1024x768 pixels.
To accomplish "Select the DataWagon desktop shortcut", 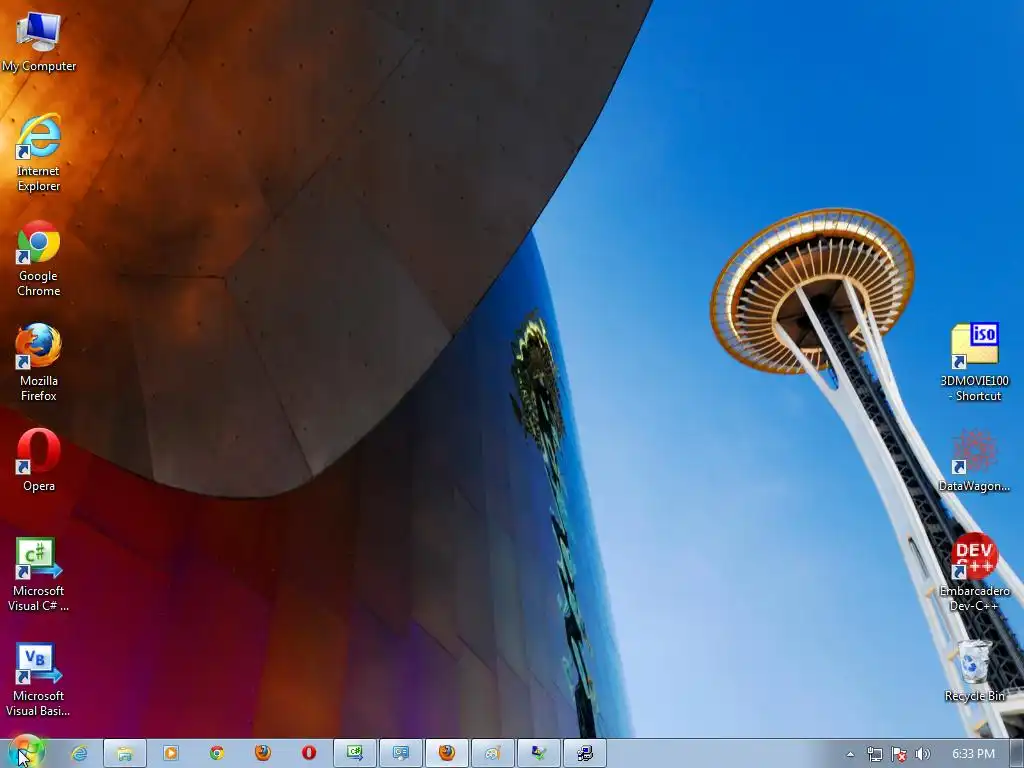I will click(974, 460).
